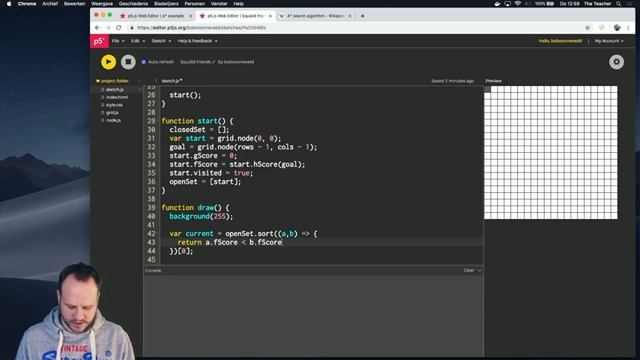Switch to the A* example browser tab

pos(155,16)
